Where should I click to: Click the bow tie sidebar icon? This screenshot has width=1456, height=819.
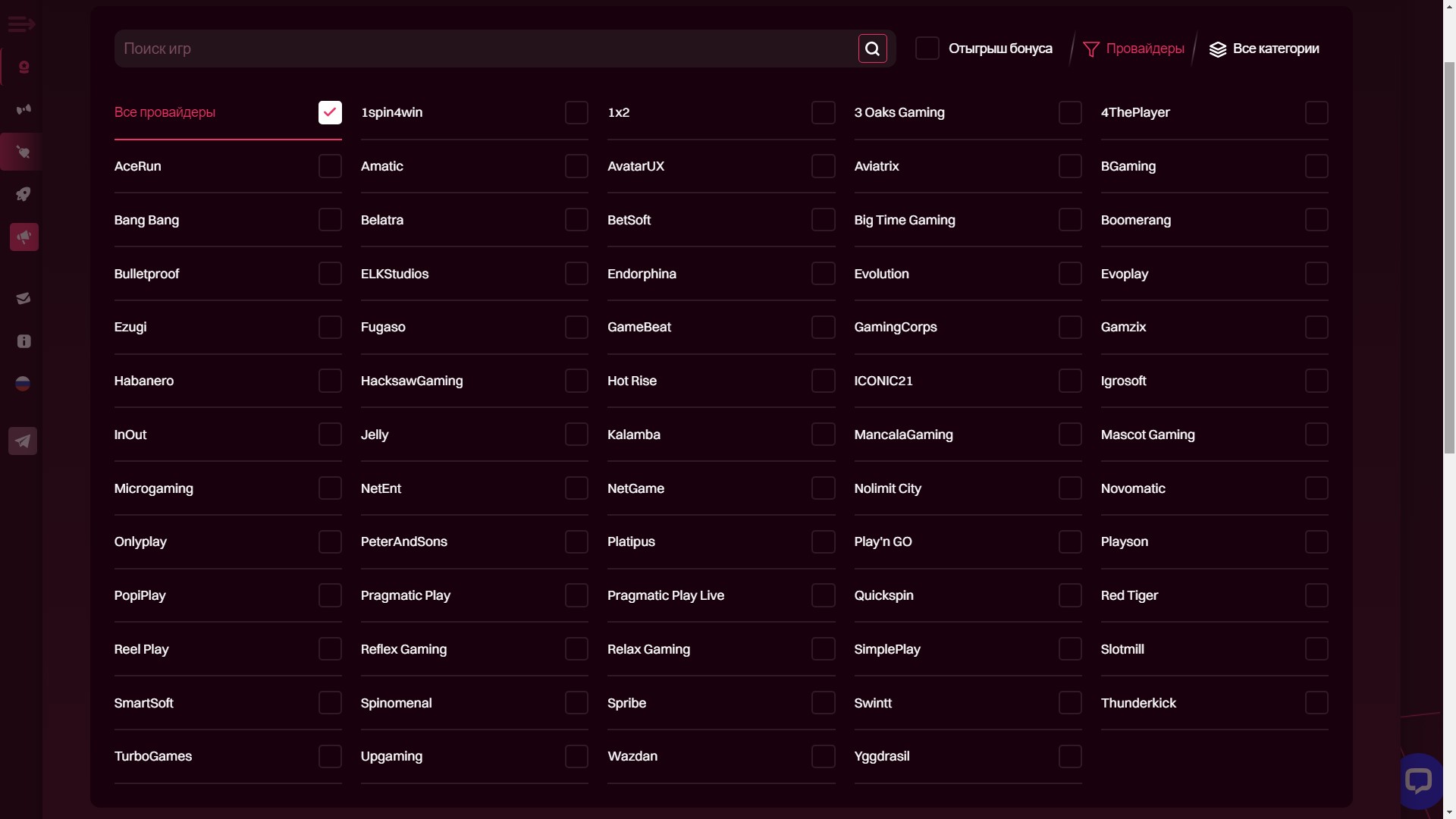pyautogui.click(x=24, y=109)
